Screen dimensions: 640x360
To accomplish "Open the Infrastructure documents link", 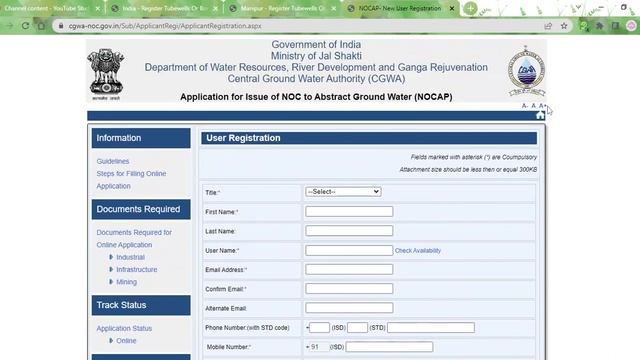I will (136, 269).
